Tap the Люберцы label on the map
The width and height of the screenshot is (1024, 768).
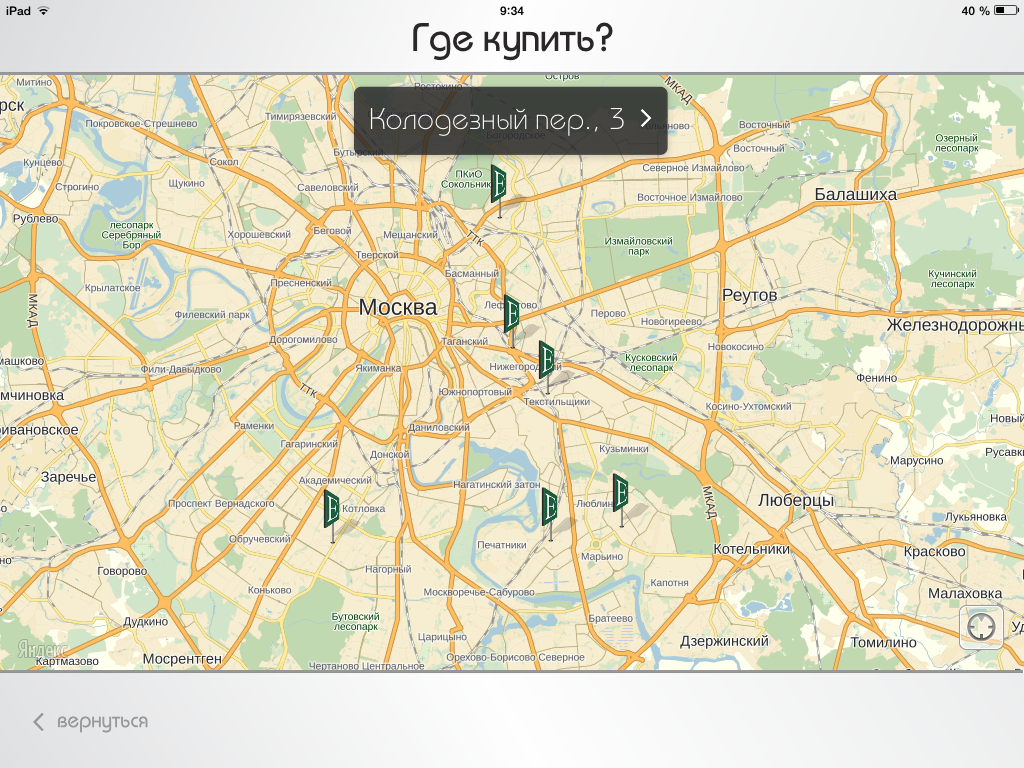[x=796, y=501]
